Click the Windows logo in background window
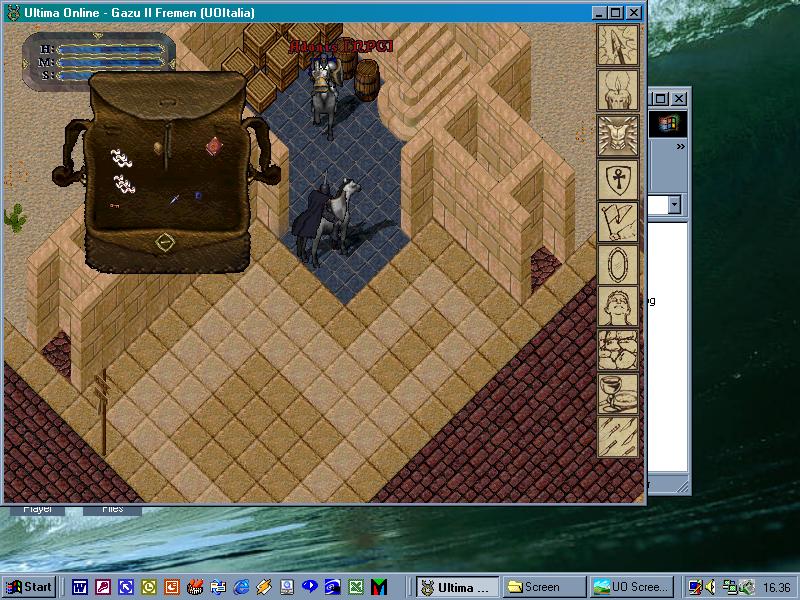Screen dimensions: 800x600 pyautogui.click(x=668, y=124)
